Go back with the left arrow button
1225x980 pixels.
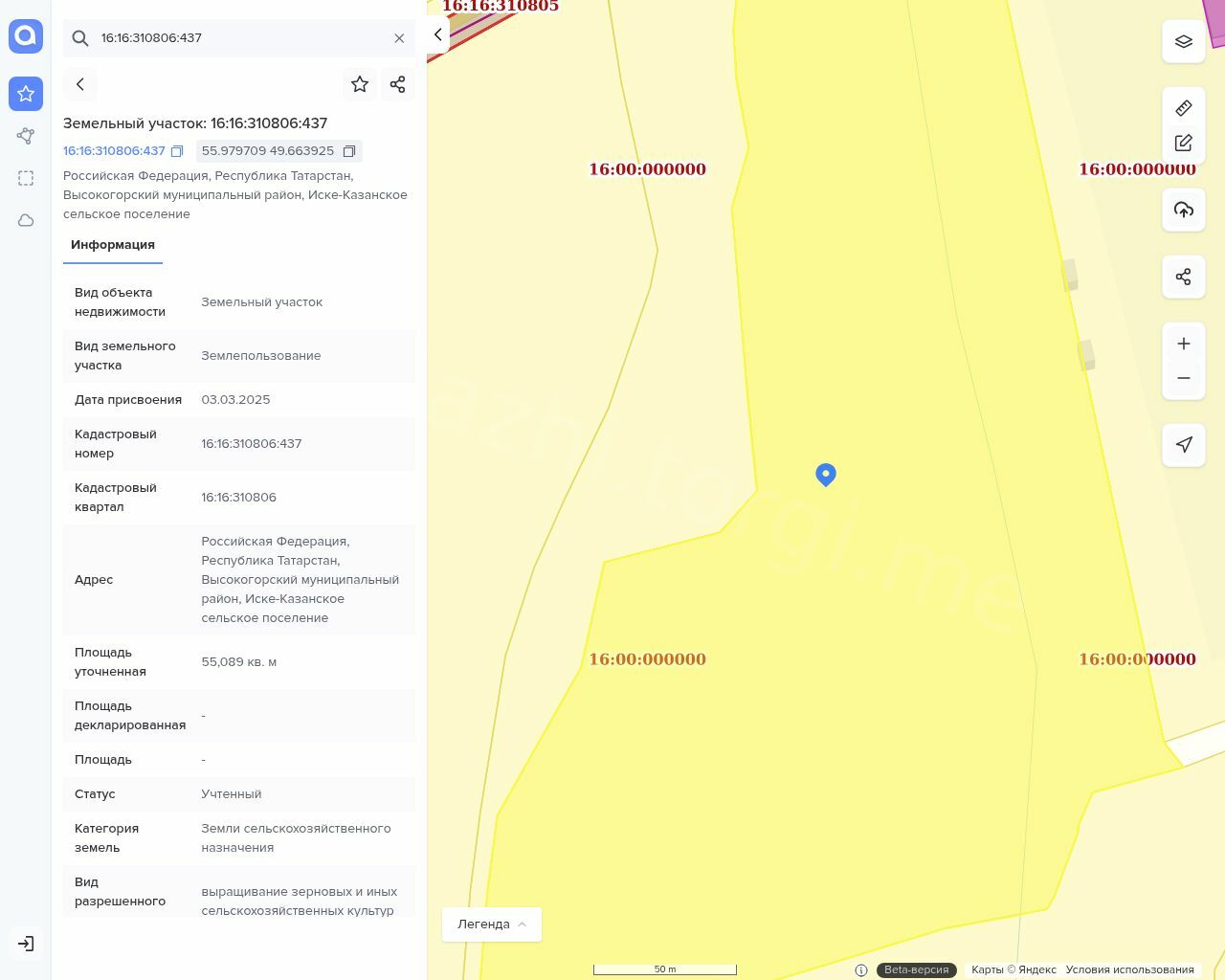coord(80,84)
